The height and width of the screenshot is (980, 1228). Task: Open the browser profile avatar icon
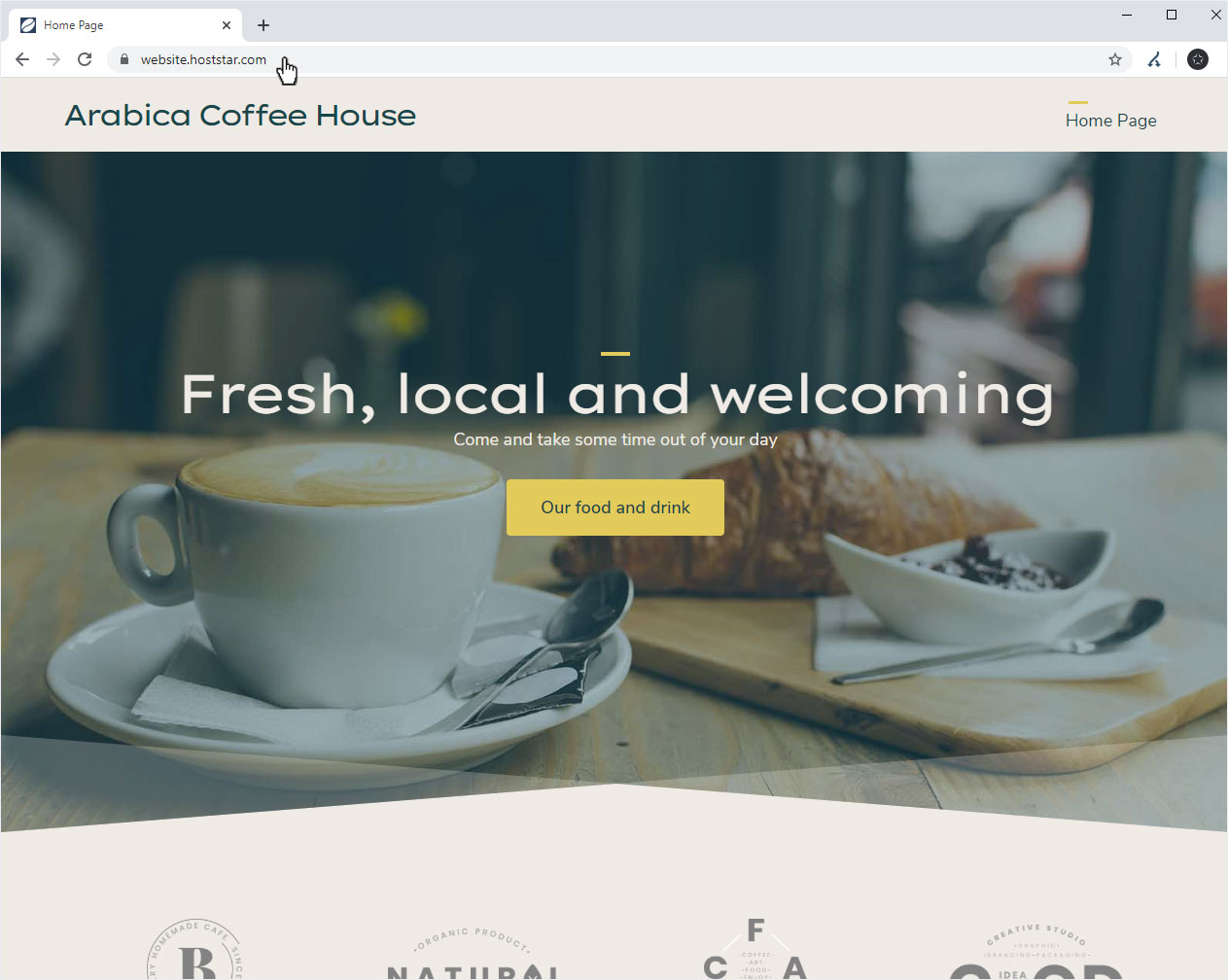click(1198, 59)
